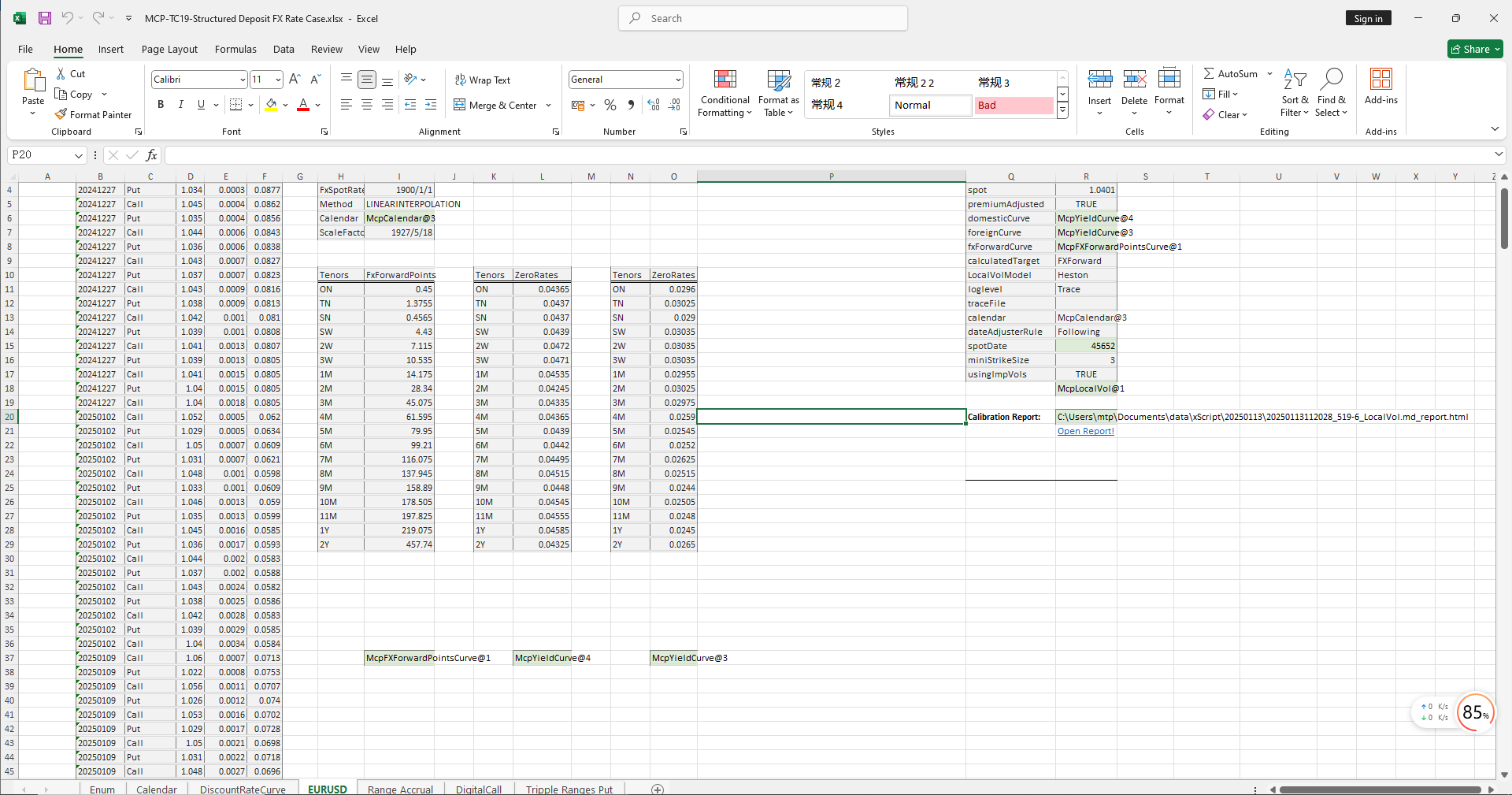Expand Merge & Center dropdown arrow
Image resolution: width=1512 pixels, height=795 pixels.
[548, 105]
